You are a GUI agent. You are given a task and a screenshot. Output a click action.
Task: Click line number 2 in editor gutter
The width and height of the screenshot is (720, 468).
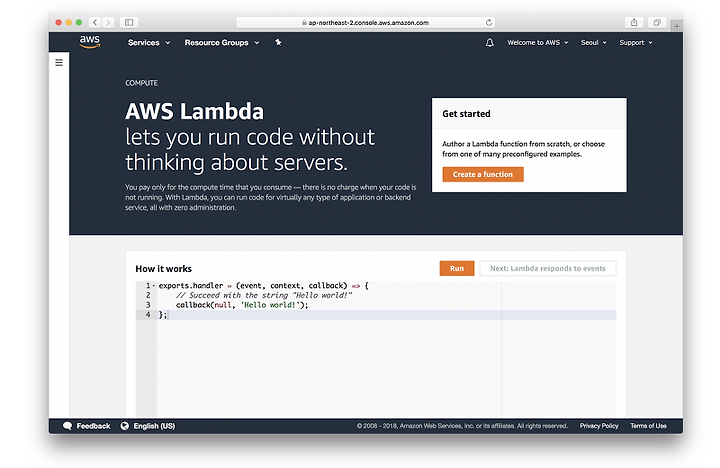click(x=148, y=295)
